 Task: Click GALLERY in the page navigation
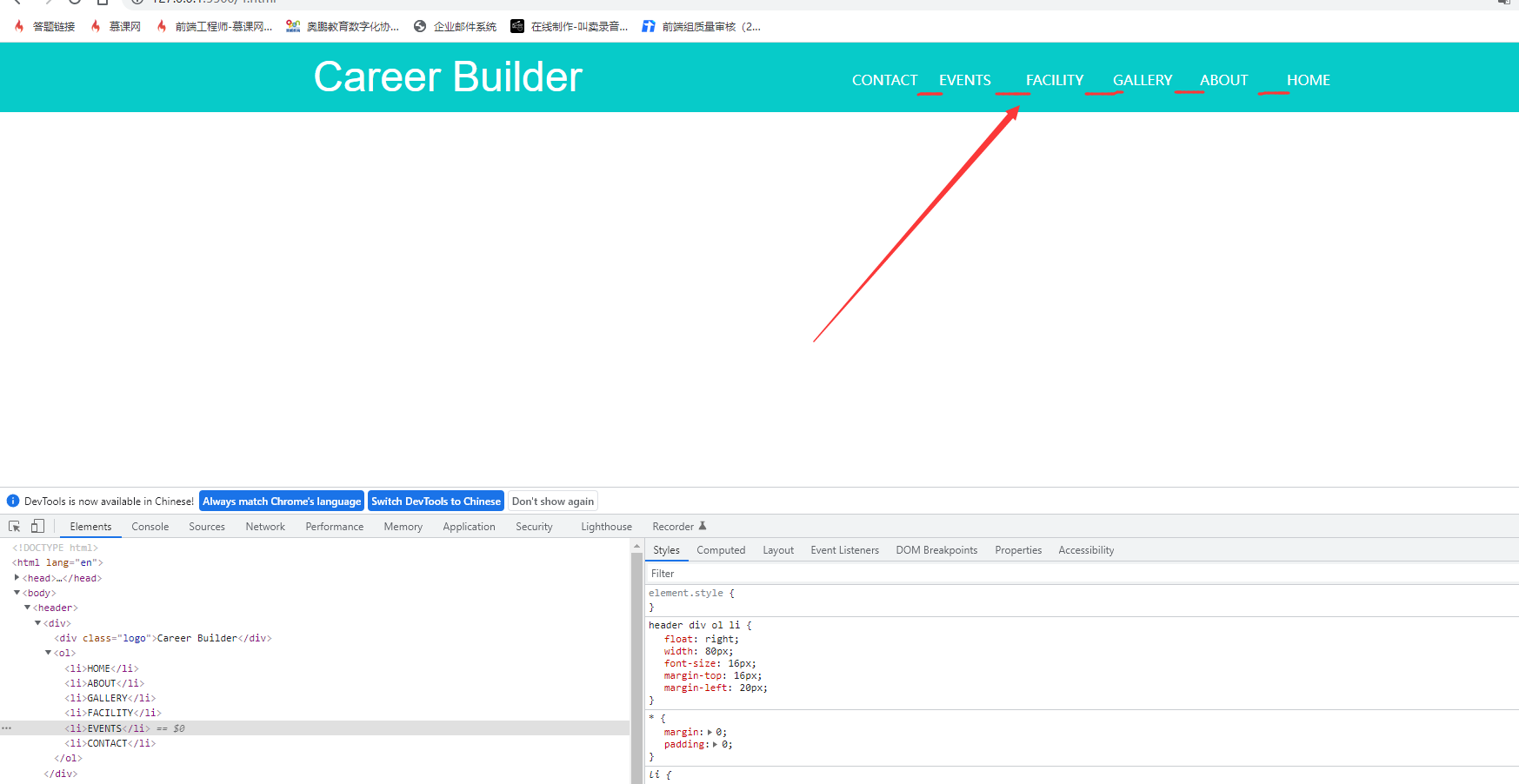[1143, 80]
